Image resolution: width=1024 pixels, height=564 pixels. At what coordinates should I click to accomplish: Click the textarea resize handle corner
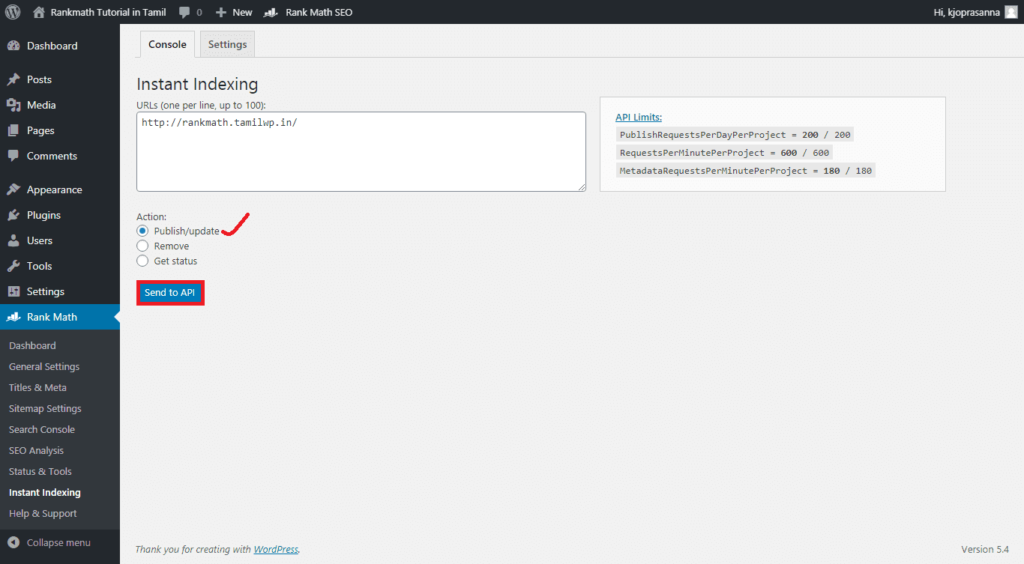pyautogui.click(x=582, y=187)
